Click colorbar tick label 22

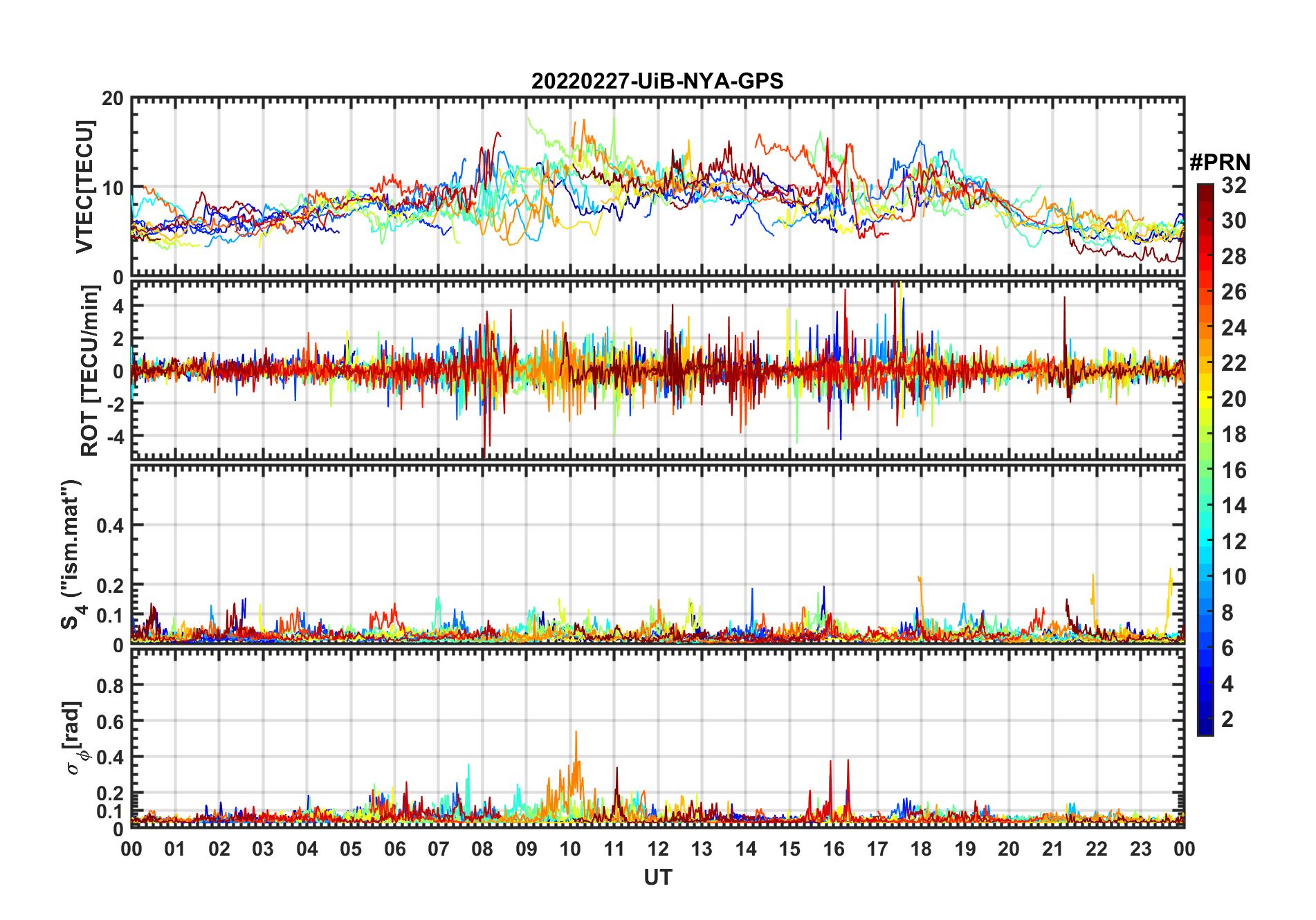tap(1234, 363)
